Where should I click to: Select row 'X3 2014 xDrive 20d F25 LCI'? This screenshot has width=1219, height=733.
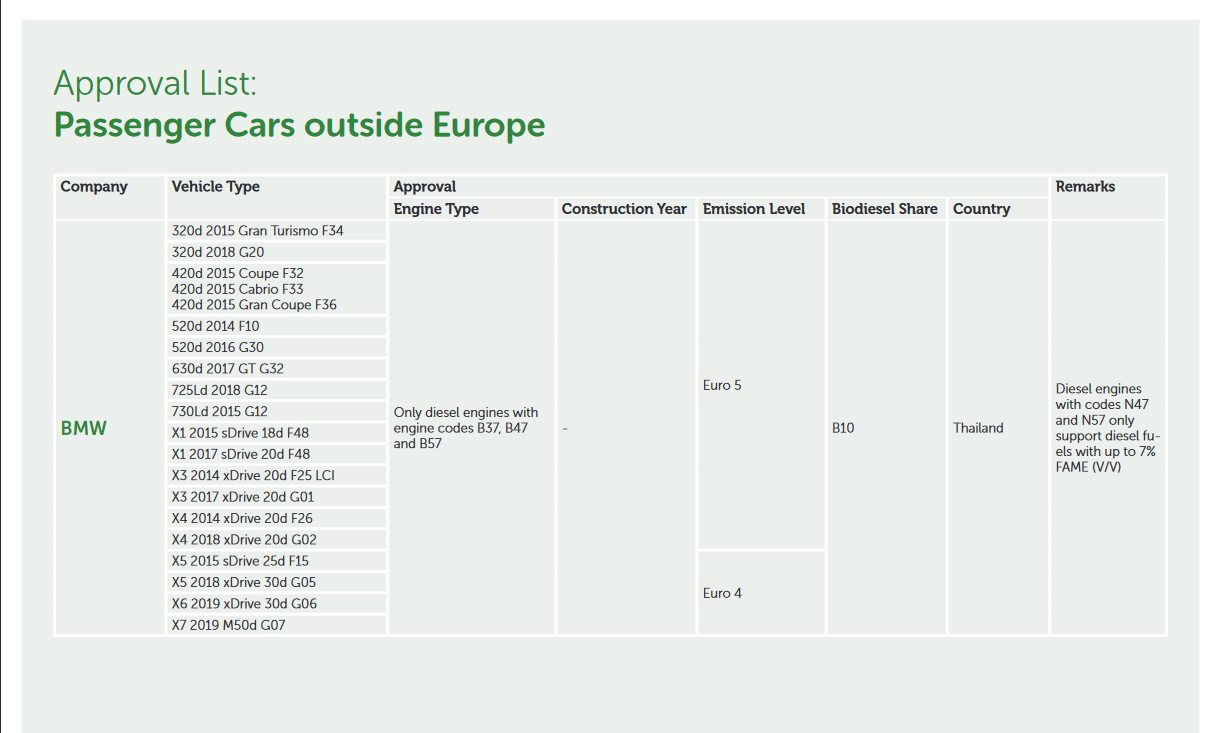tap(276, 475)
